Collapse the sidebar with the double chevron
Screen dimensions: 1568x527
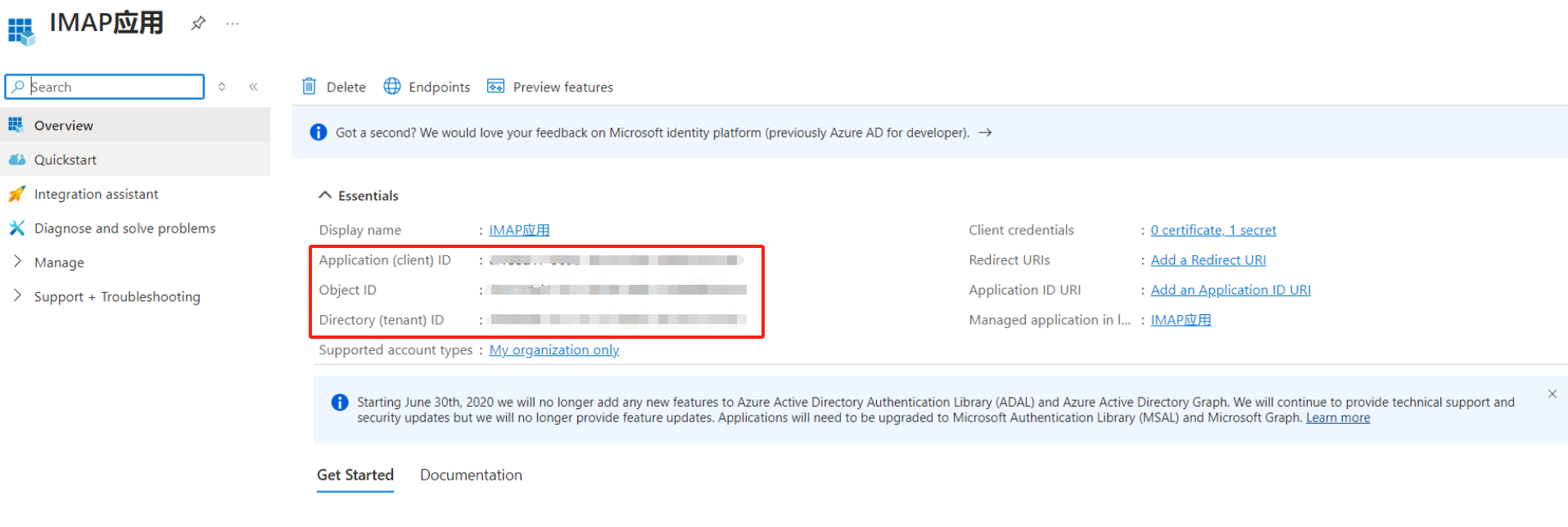[x=254, y=87]
